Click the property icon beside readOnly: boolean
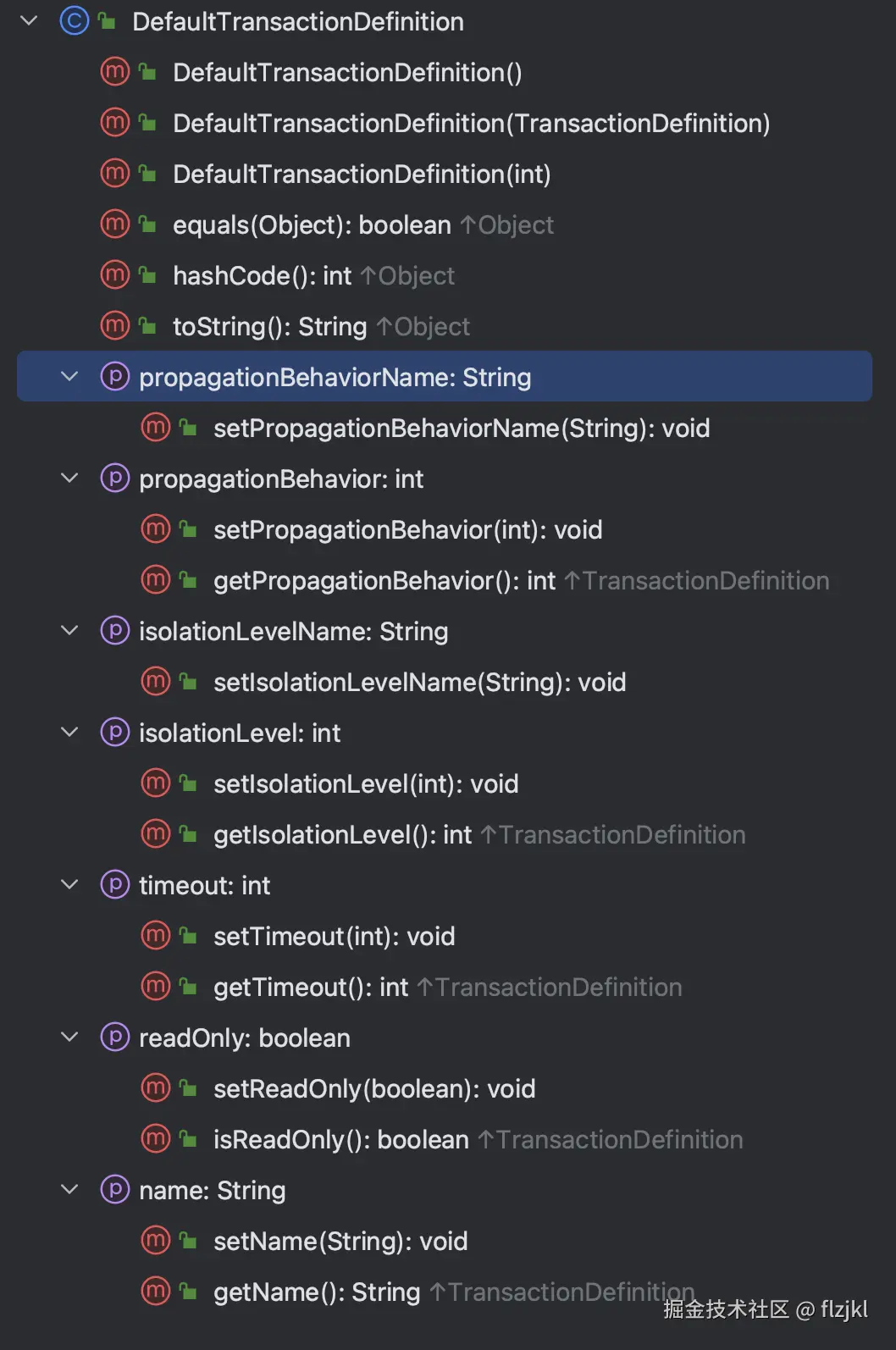This screenshot has height=1350, width=896. (114, 1037)
